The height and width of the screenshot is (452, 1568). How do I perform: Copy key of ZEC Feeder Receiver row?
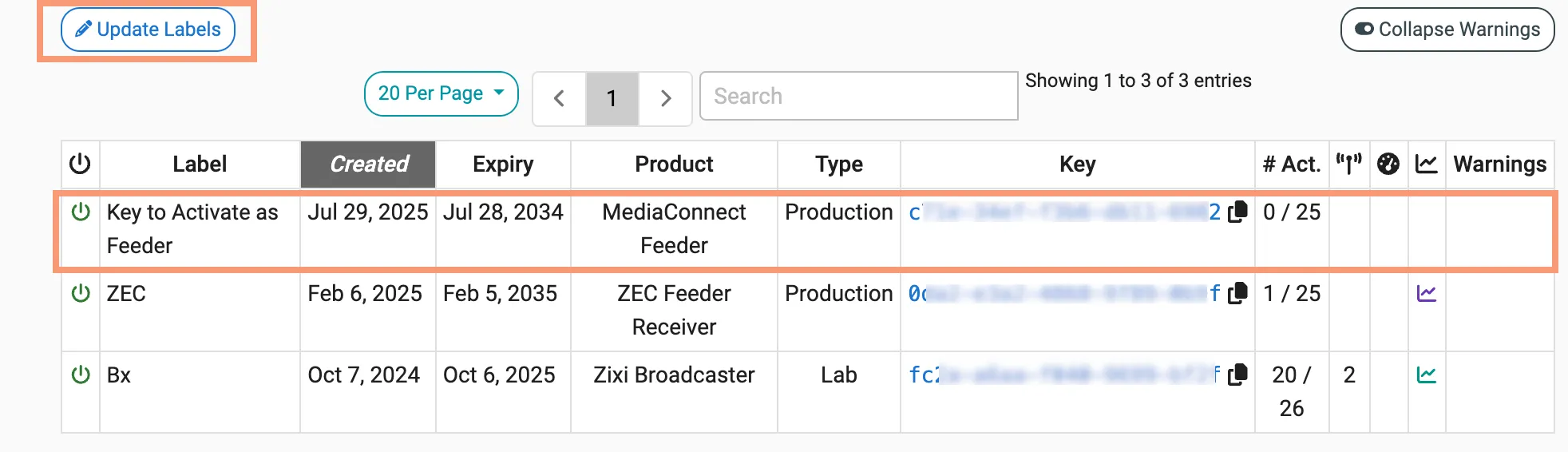pos(1237,293)
